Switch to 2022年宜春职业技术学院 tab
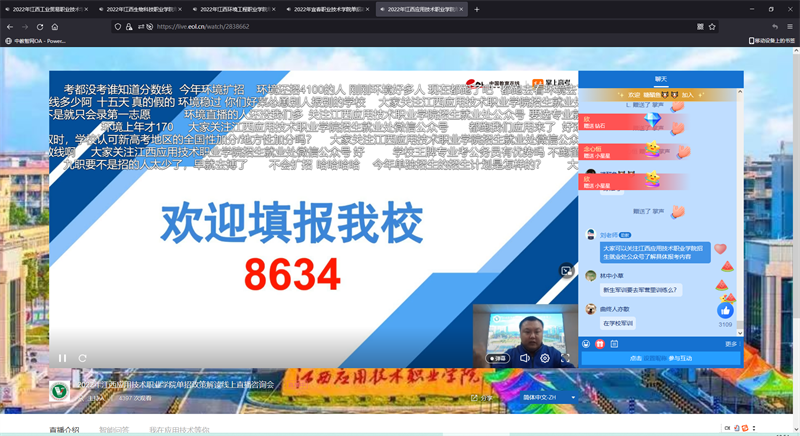Screen dimensions: 800x436 tap(326, 9)
